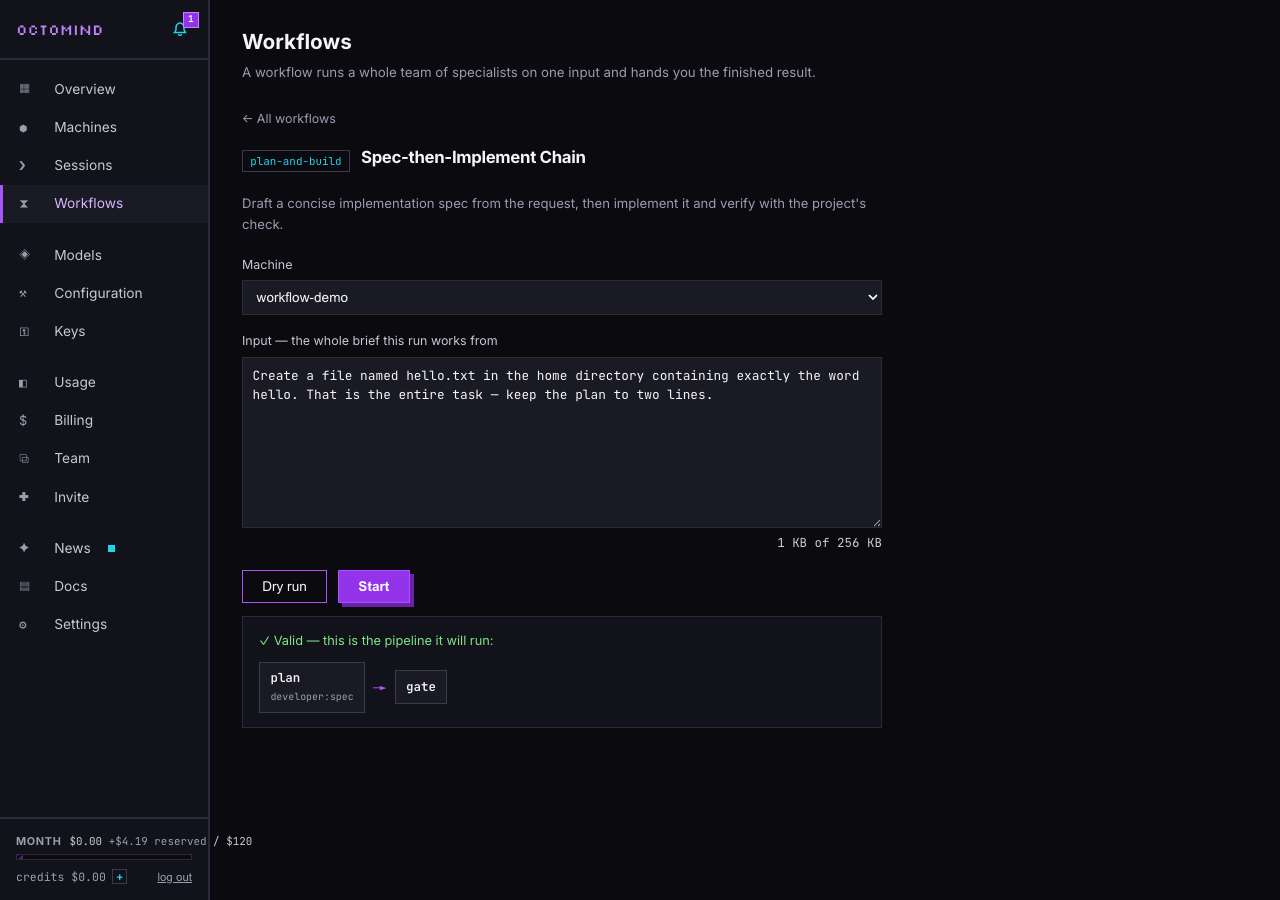Image resolution: width=1280 pixels, height=900 pixels.
Task: Click the green Valid pipeline message
Action: (x=376, y=640)
